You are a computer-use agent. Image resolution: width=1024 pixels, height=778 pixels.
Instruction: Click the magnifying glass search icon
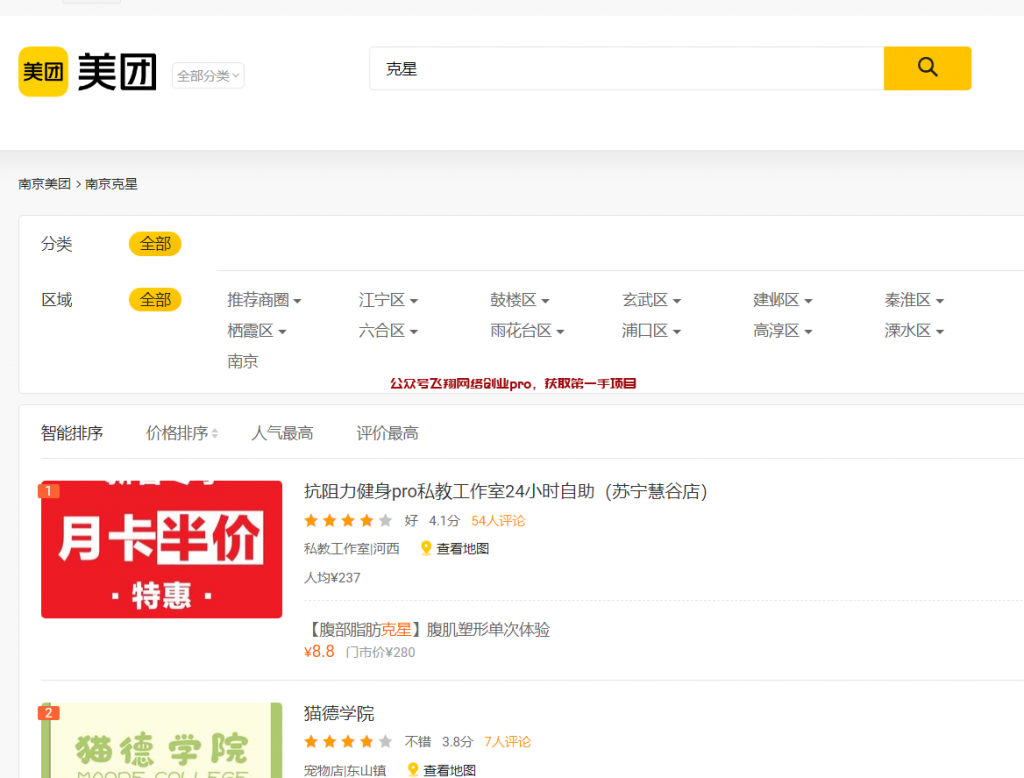[926, 68]
